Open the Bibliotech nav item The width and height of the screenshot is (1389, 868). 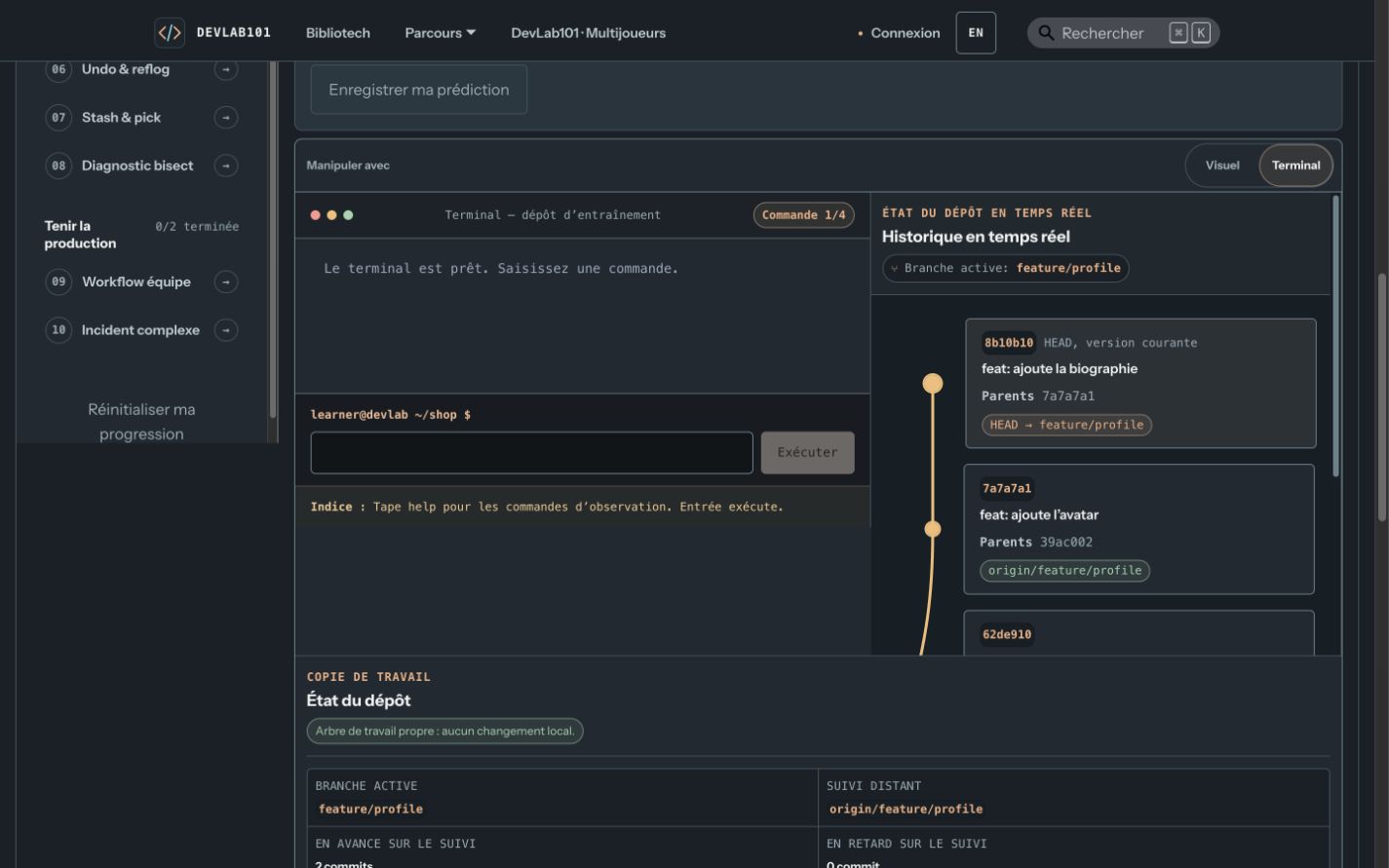[x=338, y=32]
